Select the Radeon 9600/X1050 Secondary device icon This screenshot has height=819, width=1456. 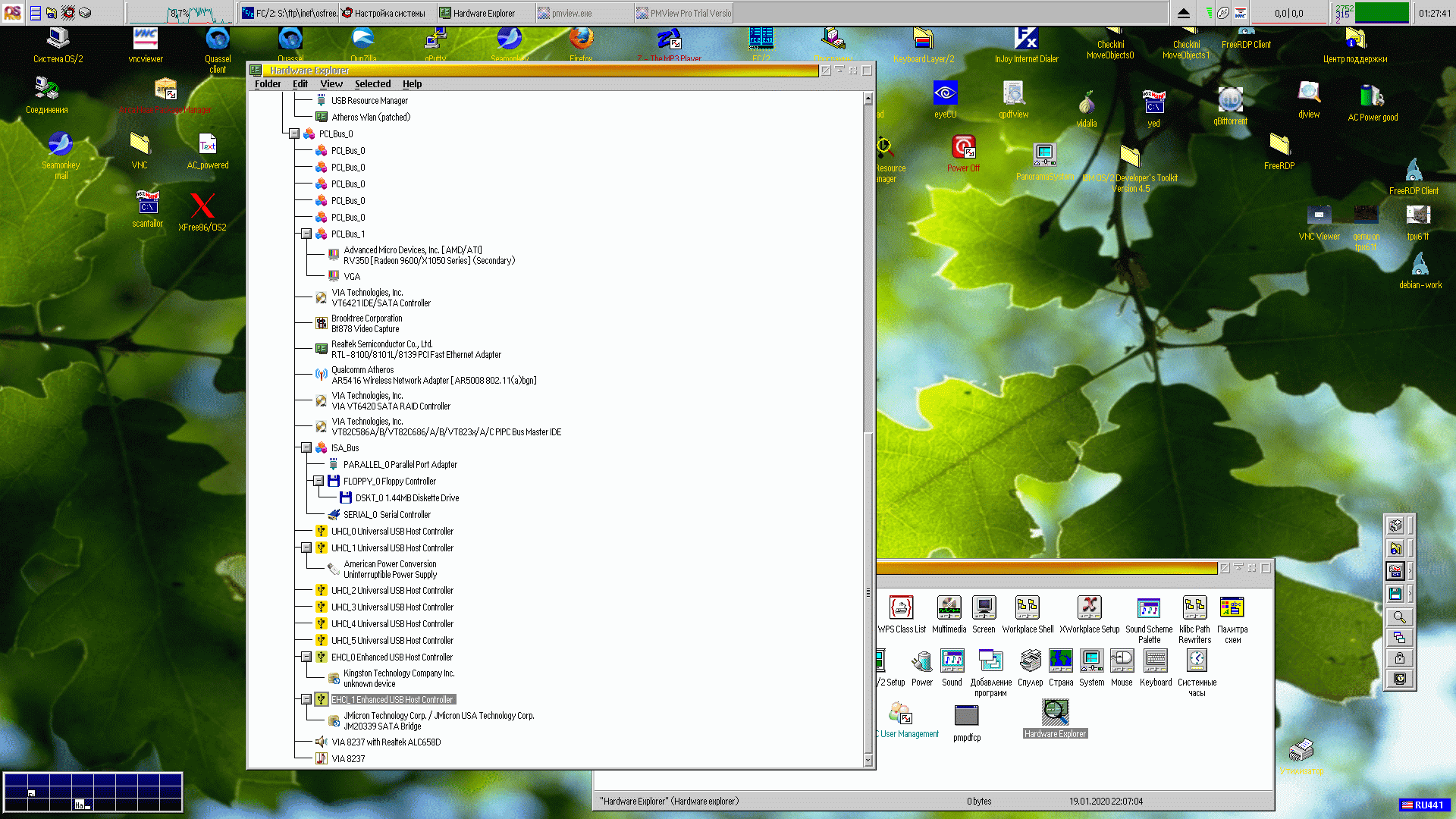[x=334, y=255]
